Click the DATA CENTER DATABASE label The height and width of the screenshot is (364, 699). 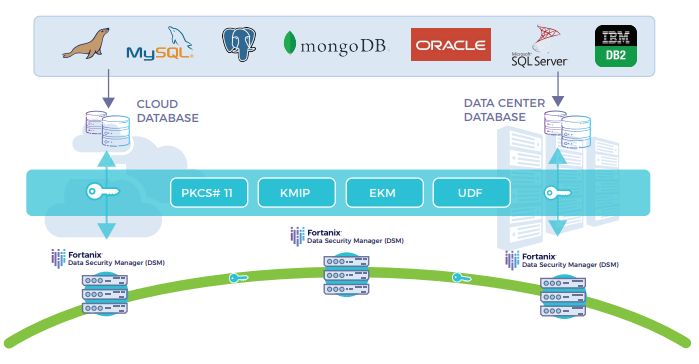pyautogui.click(x=504, y=110)
